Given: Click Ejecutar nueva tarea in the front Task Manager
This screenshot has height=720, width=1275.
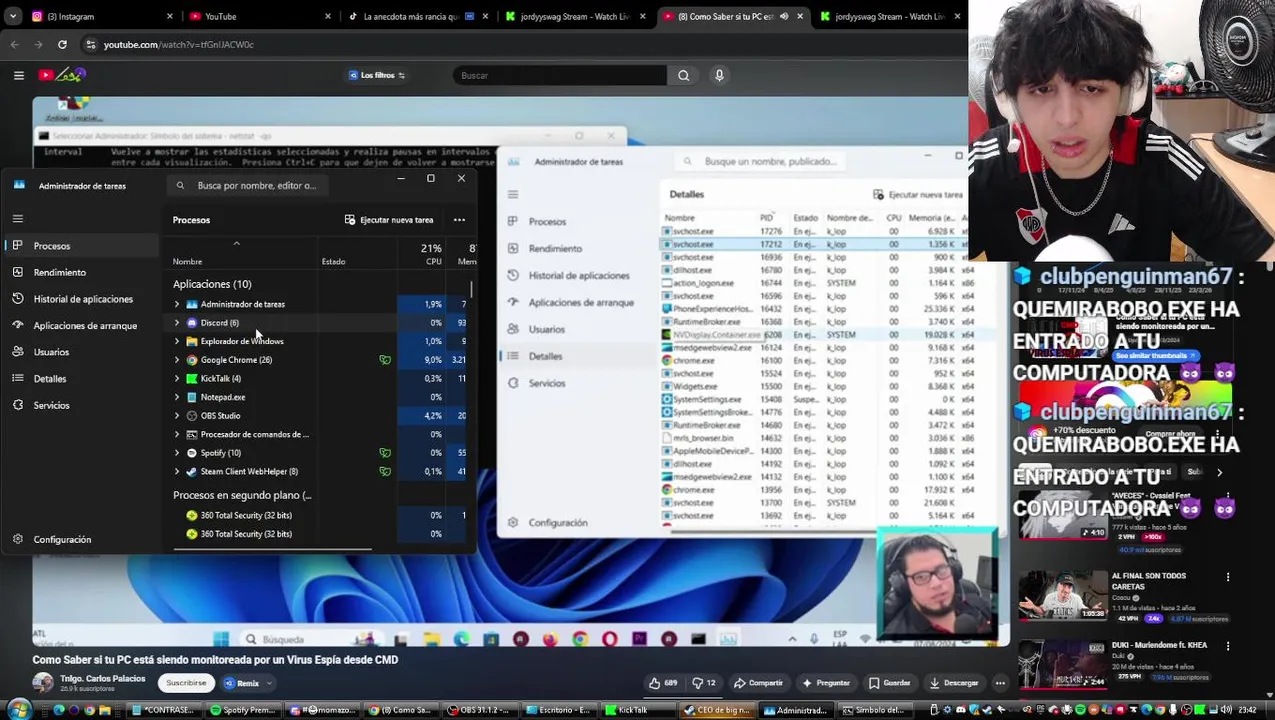Looking at the screenshot, I should [389, 220].
